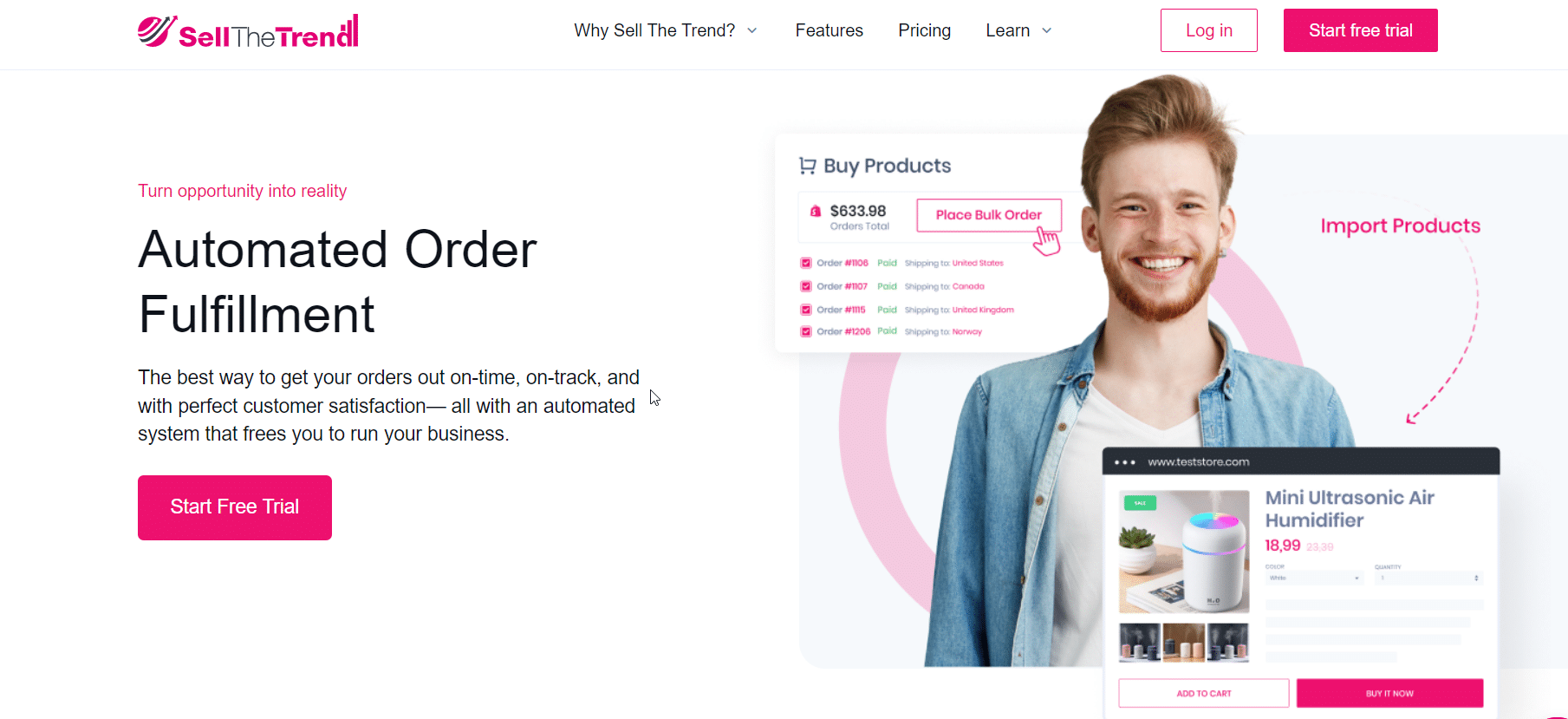Open the Features menu item
1568x719 pixels.
point(830,30)
